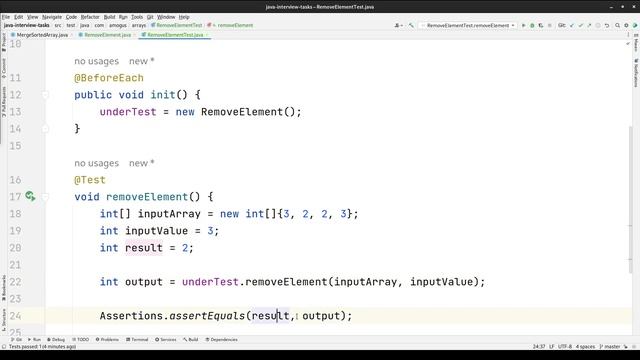Click java-interview-tasks breadcrumb

pyautogui.click(x=27, y=25)
